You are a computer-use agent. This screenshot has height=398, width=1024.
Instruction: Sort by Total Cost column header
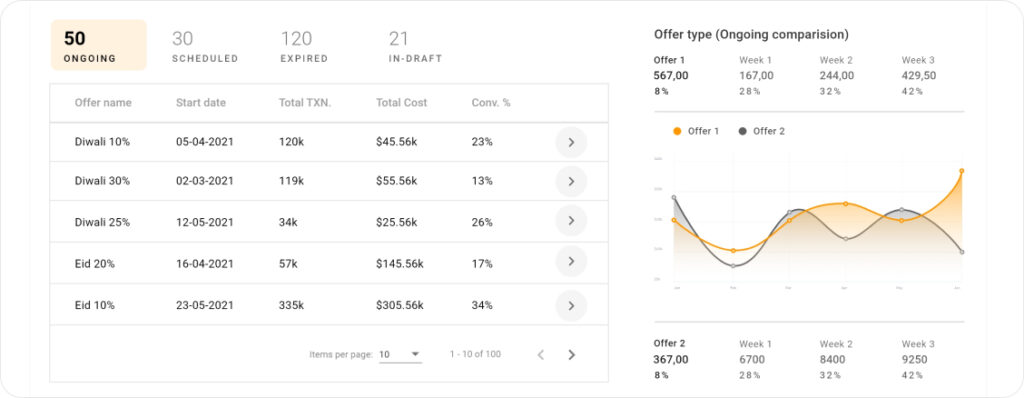click(x=402, y=103)
